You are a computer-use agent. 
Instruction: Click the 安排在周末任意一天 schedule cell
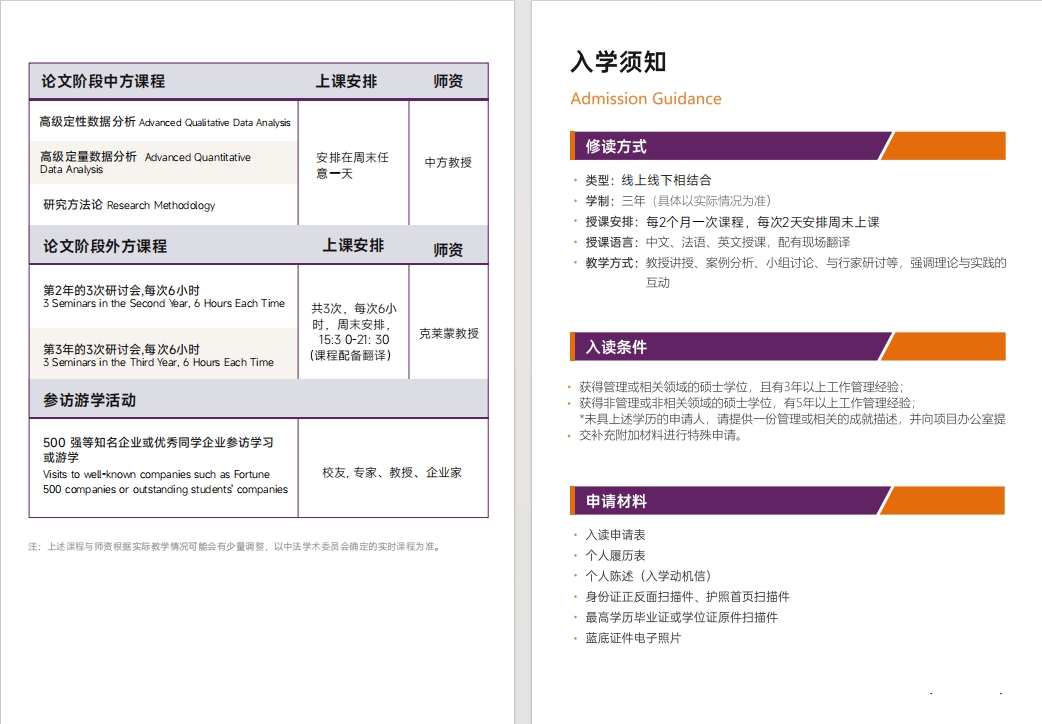click(352, 166)
